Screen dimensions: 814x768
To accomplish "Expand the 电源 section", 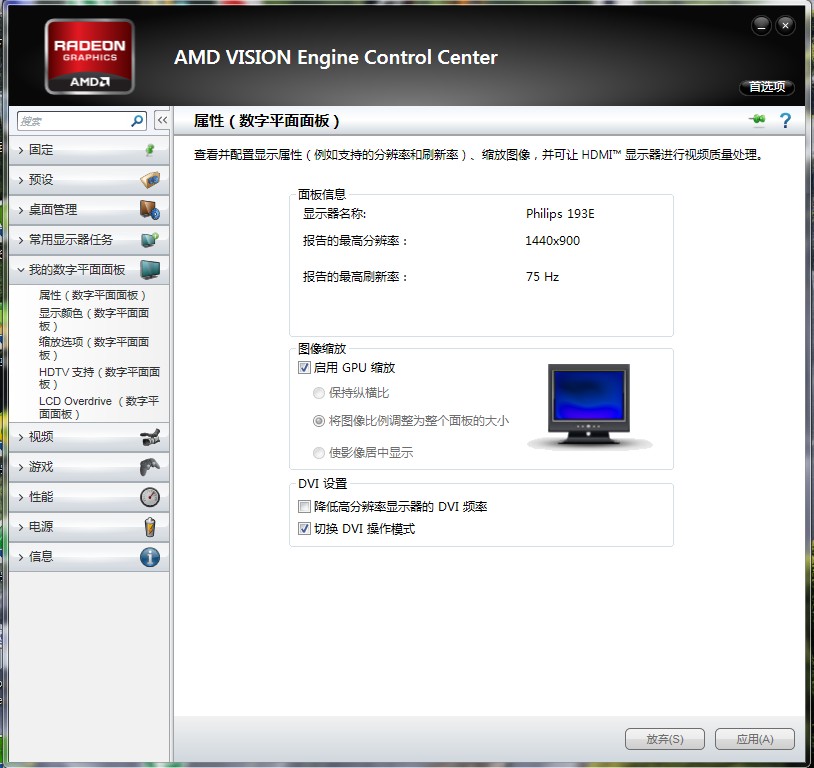I will [x=89, y=527].
